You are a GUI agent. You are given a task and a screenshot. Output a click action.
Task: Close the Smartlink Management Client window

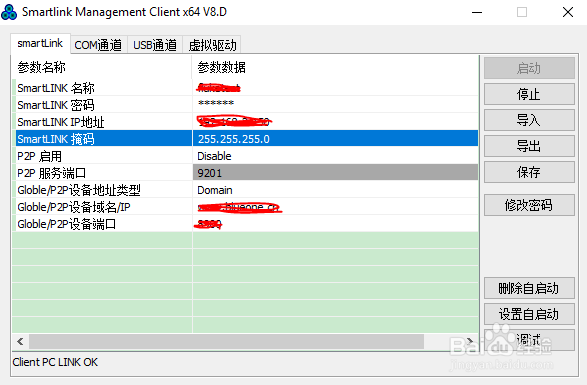(568, 12)
